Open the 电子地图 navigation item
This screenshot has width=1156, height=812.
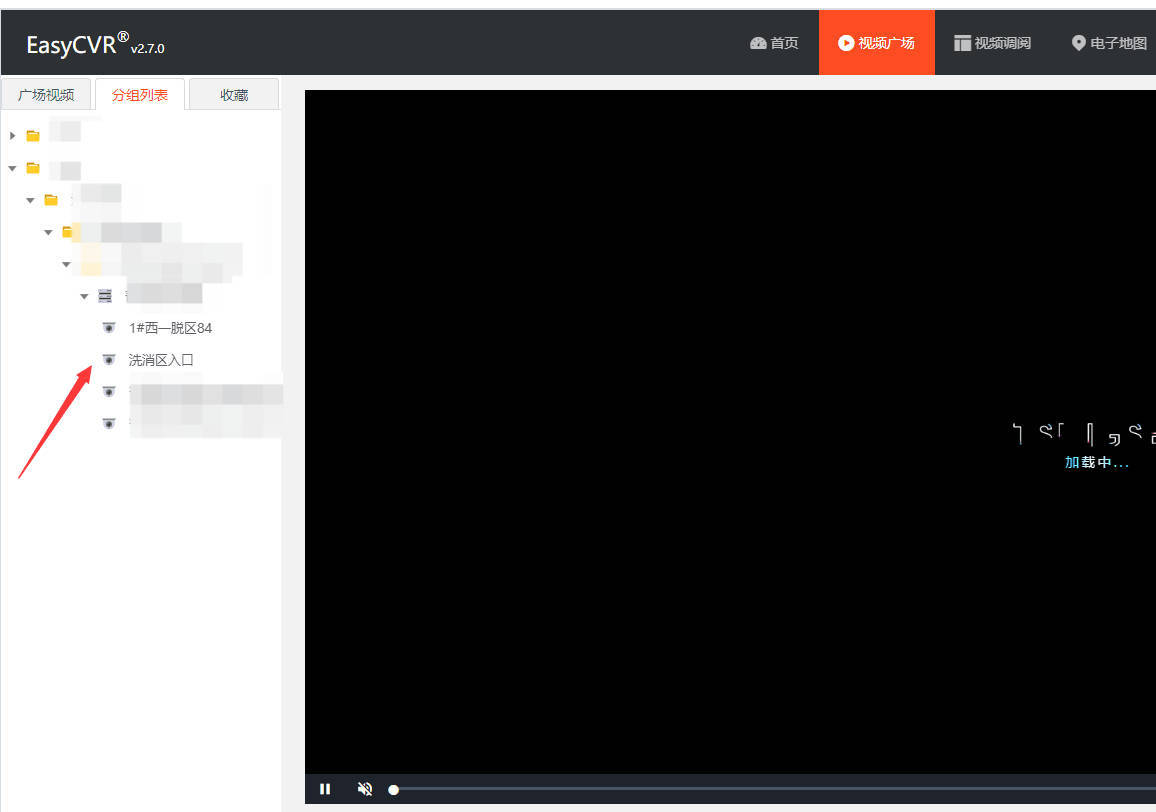pos(1110,44)
